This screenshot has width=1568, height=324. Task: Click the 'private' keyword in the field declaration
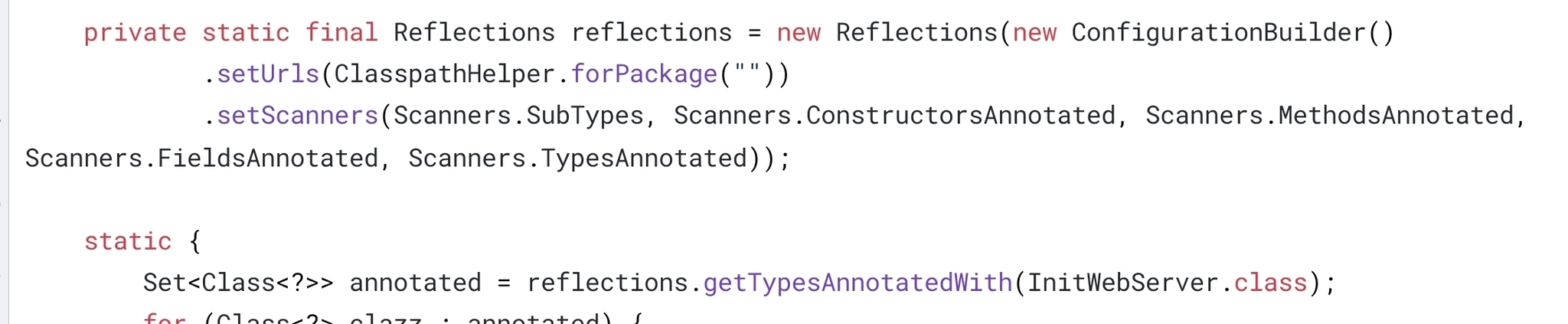135,33
